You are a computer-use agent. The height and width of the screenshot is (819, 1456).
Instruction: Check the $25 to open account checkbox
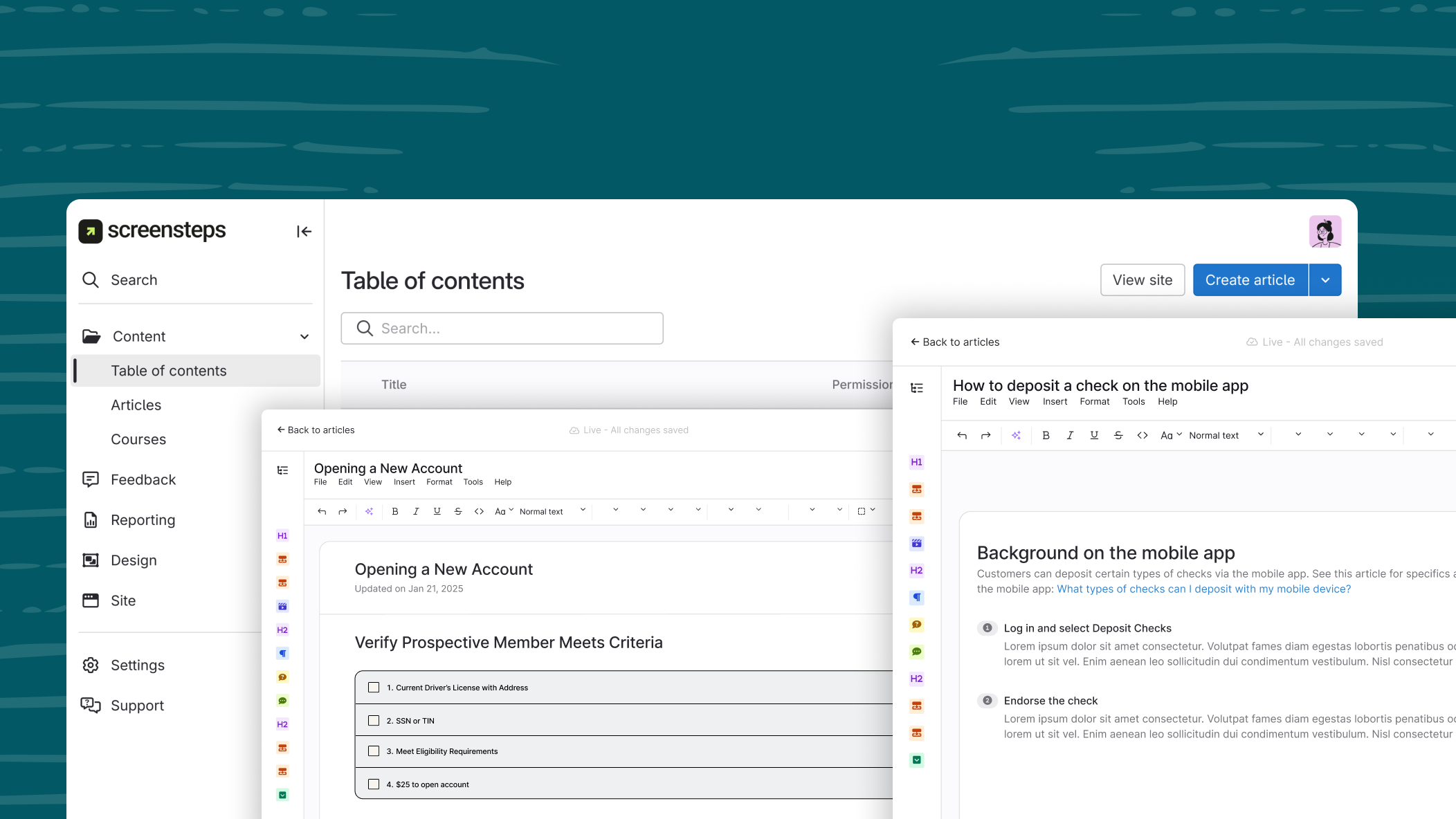[374, 784]
